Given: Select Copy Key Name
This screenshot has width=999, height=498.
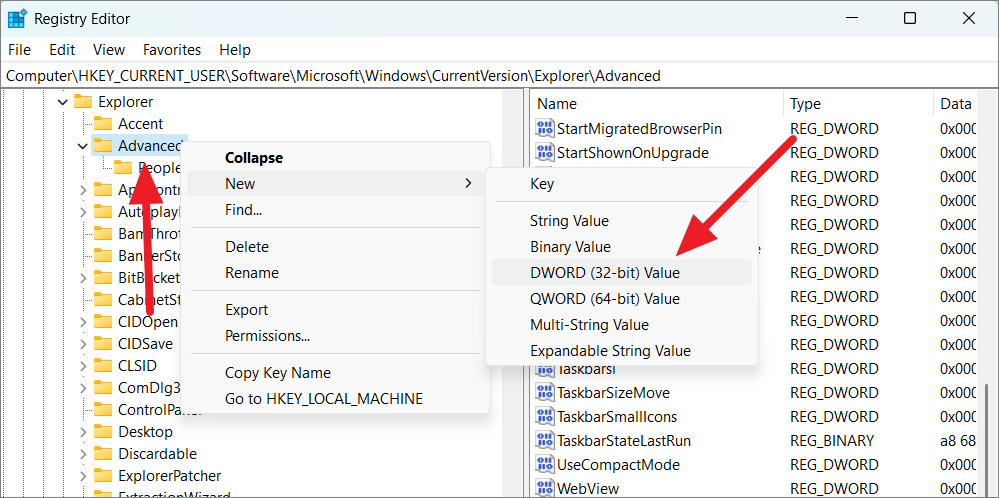Looking at the screenshot, I should (x=336, y=373).
